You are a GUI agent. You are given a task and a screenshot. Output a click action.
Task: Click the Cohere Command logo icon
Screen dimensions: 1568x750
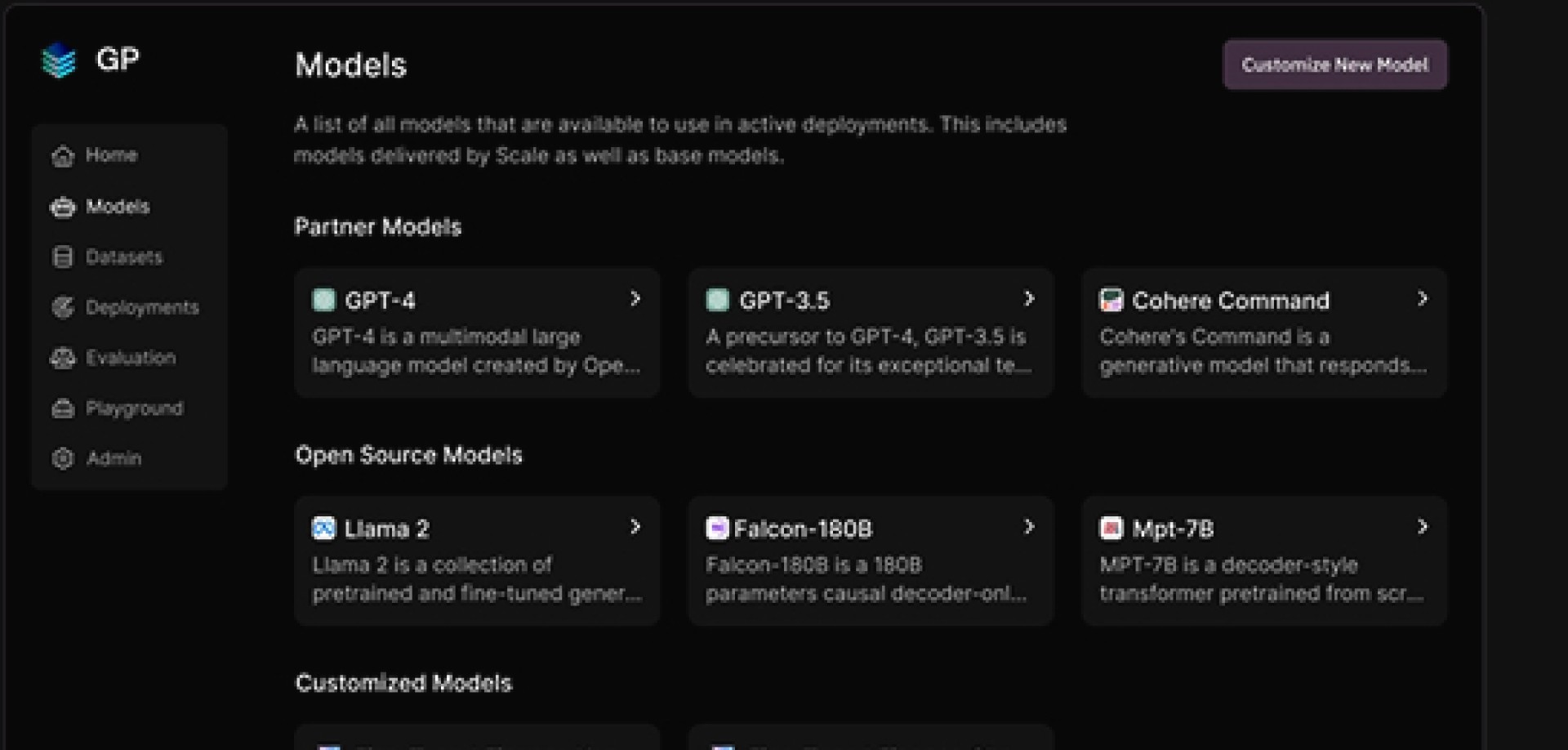point(1111,301)
